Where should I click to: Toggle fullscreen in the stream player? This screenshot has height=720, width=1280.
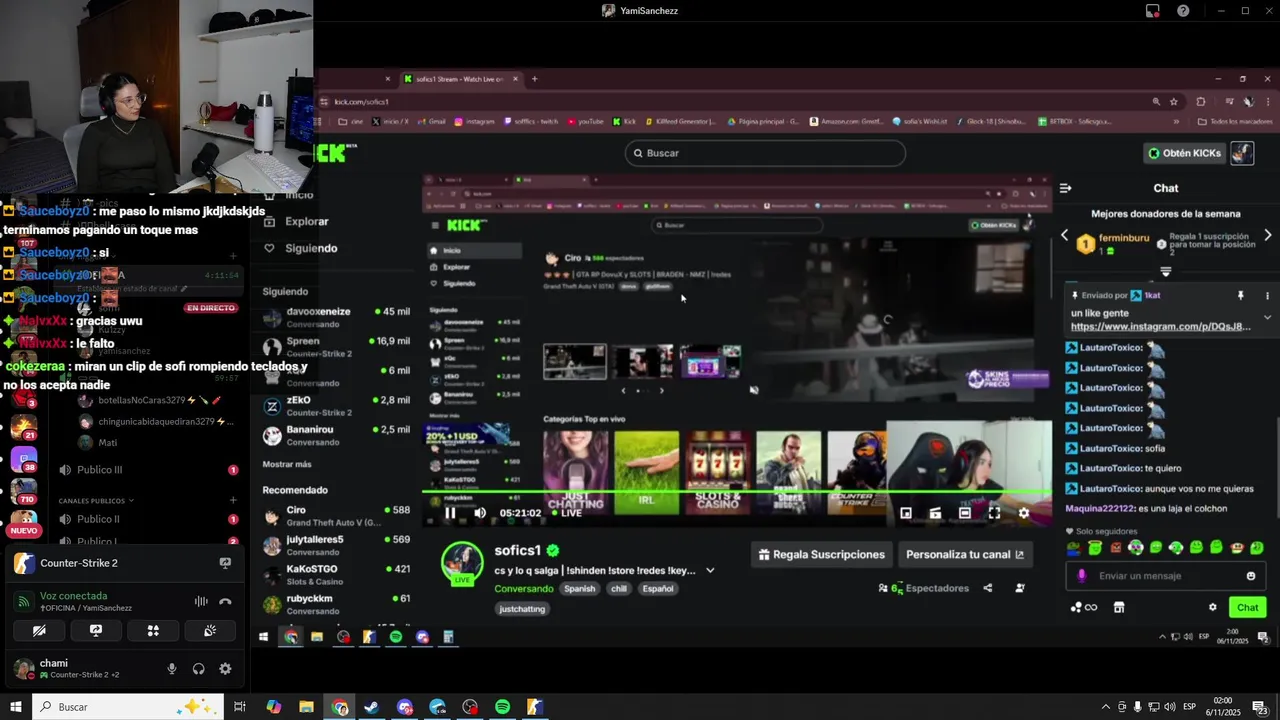[994, 513]
